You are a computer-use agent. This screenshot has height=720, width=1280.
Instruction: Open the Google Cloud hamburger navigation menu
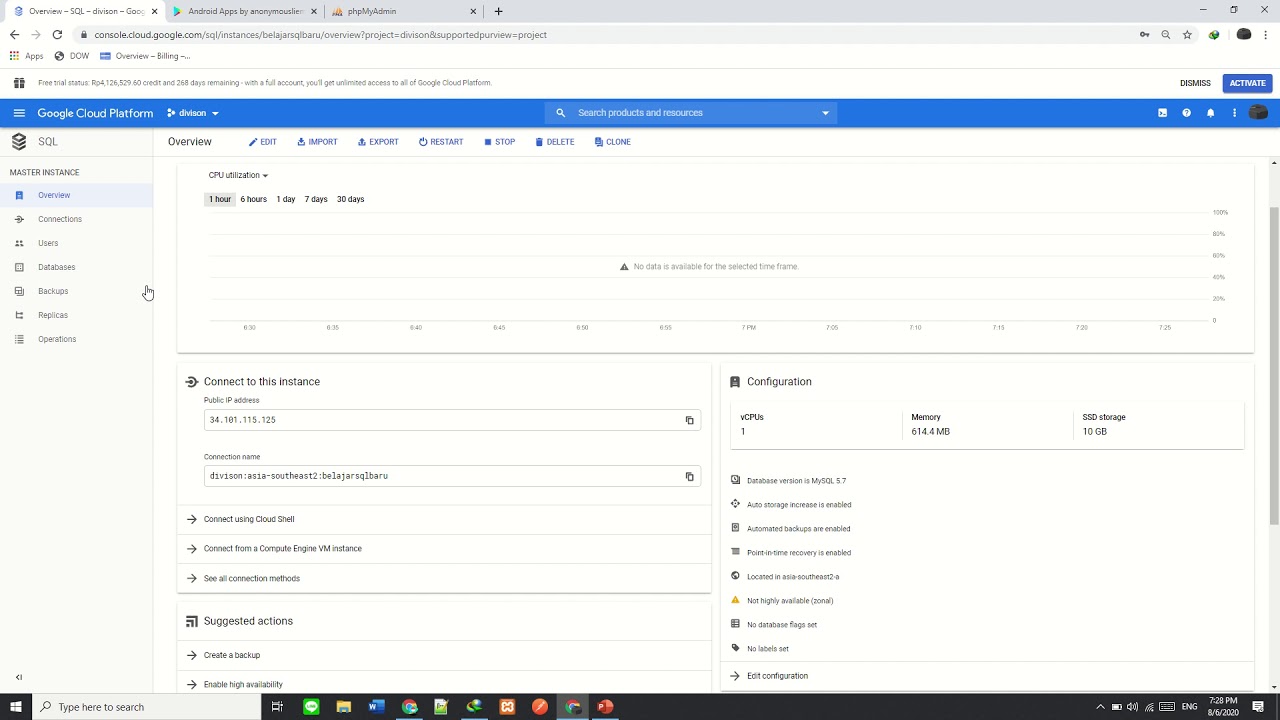pos(19,113)
